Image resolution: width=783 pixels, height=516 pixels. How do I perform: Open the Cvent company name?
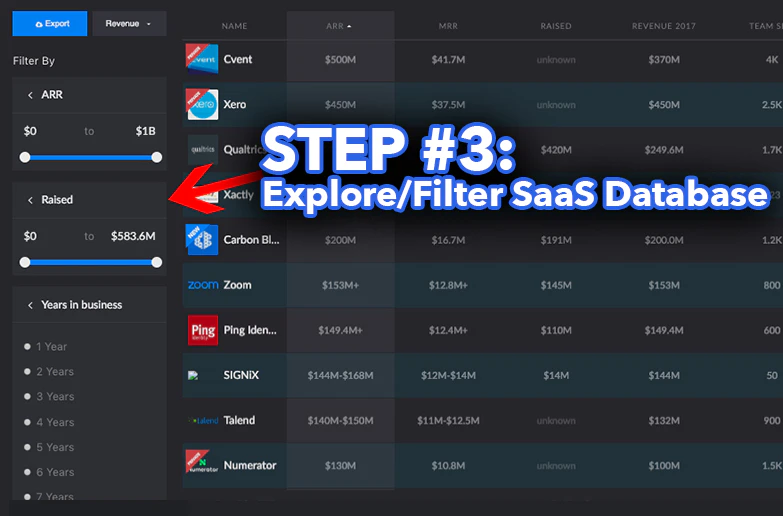(238, 59)
